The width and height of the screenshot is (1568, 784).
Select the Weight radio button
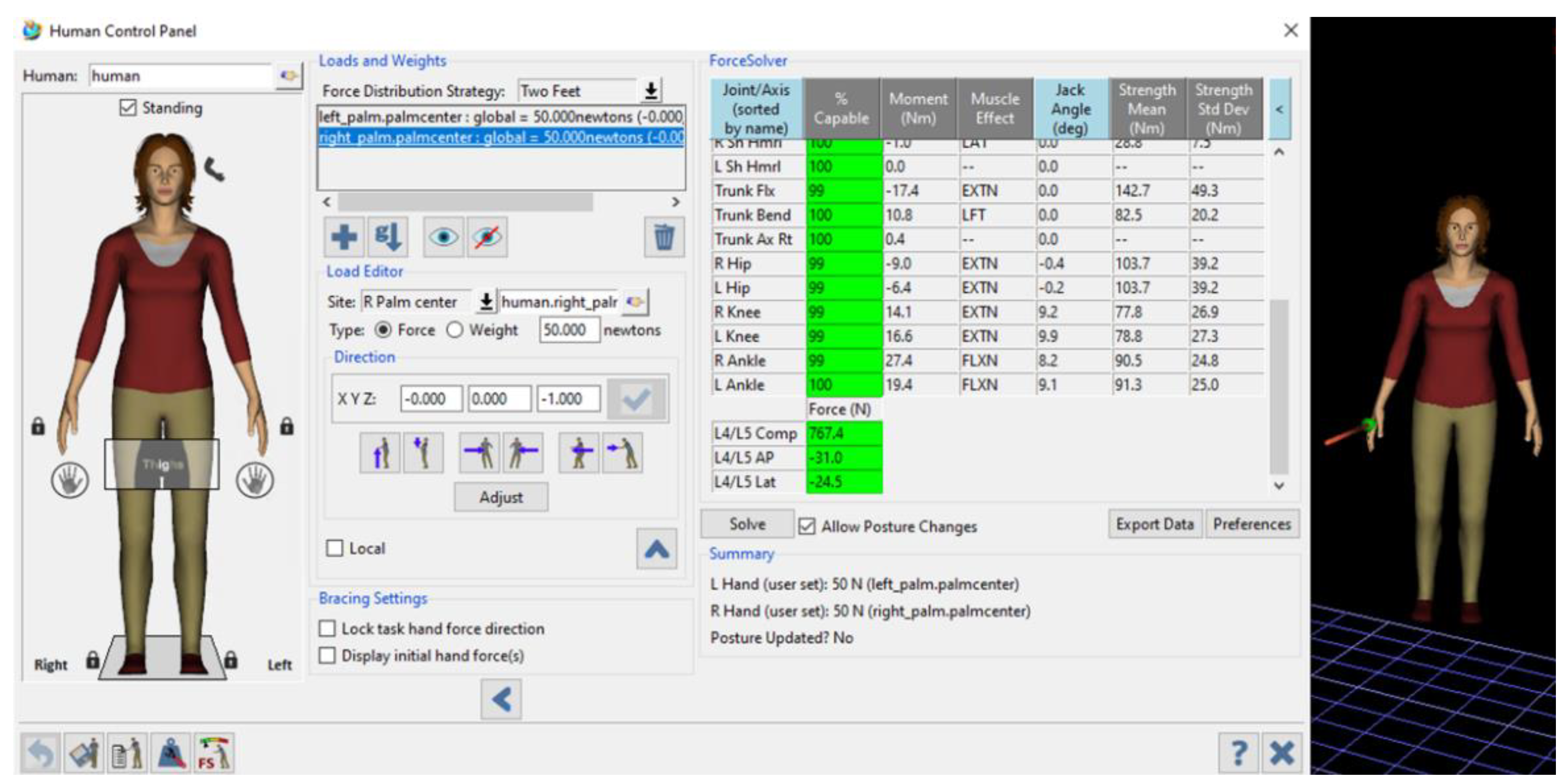pyautogui.click(x=455, y=330)
